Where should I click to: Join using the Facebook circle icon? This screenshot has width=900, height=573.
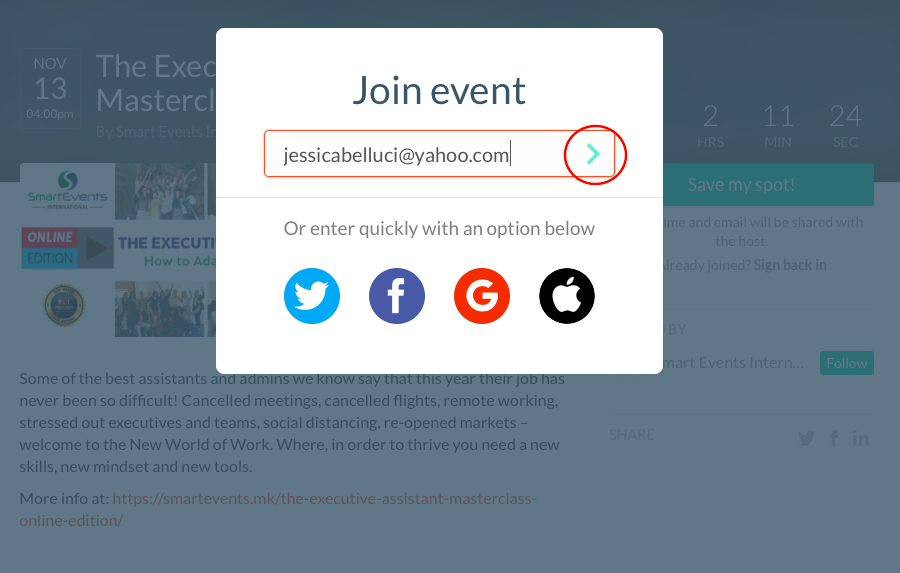[x=397, y=296]
